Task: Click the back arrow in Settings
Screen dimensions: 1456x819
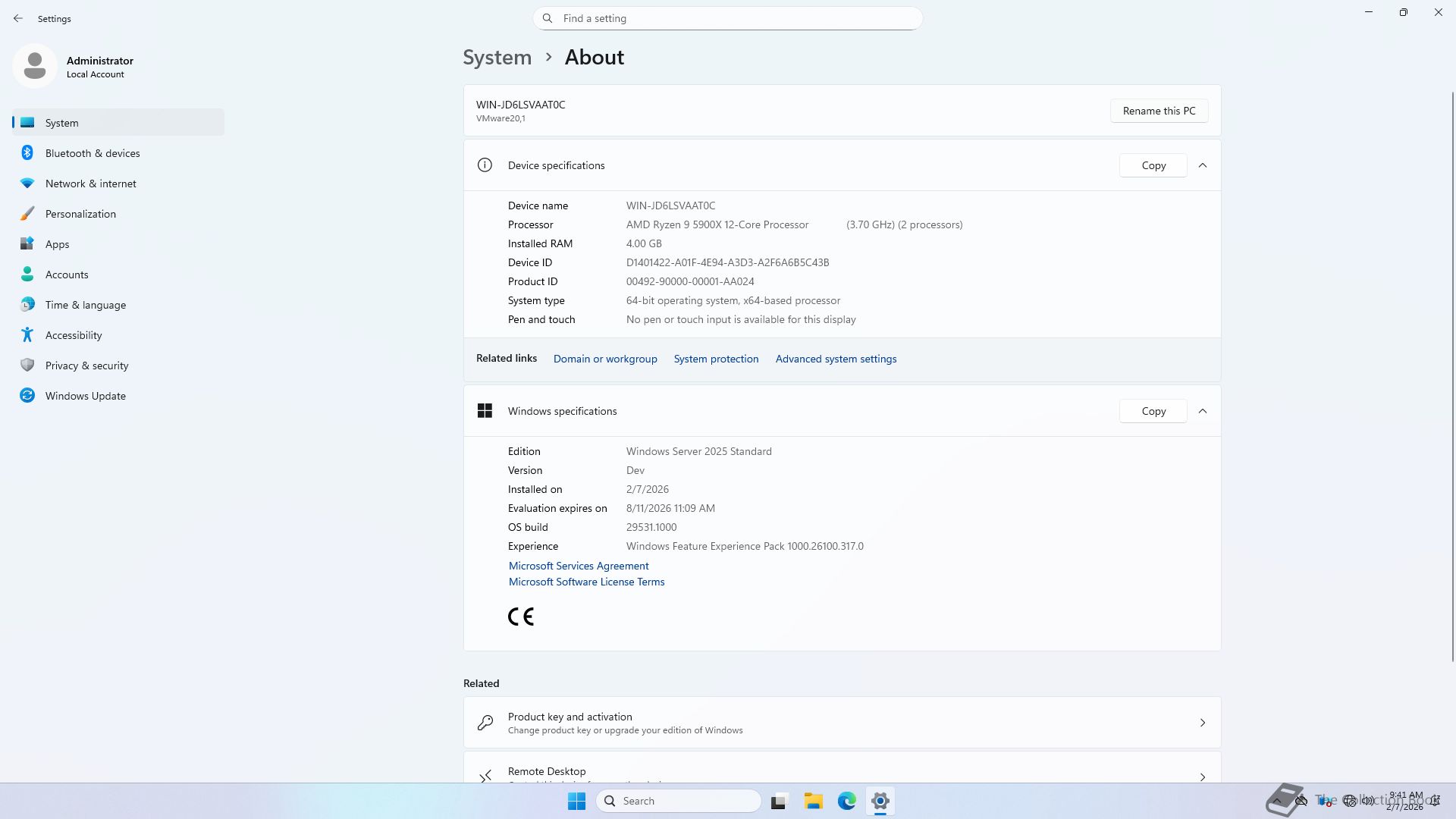Action: click(x=18, y=18)
